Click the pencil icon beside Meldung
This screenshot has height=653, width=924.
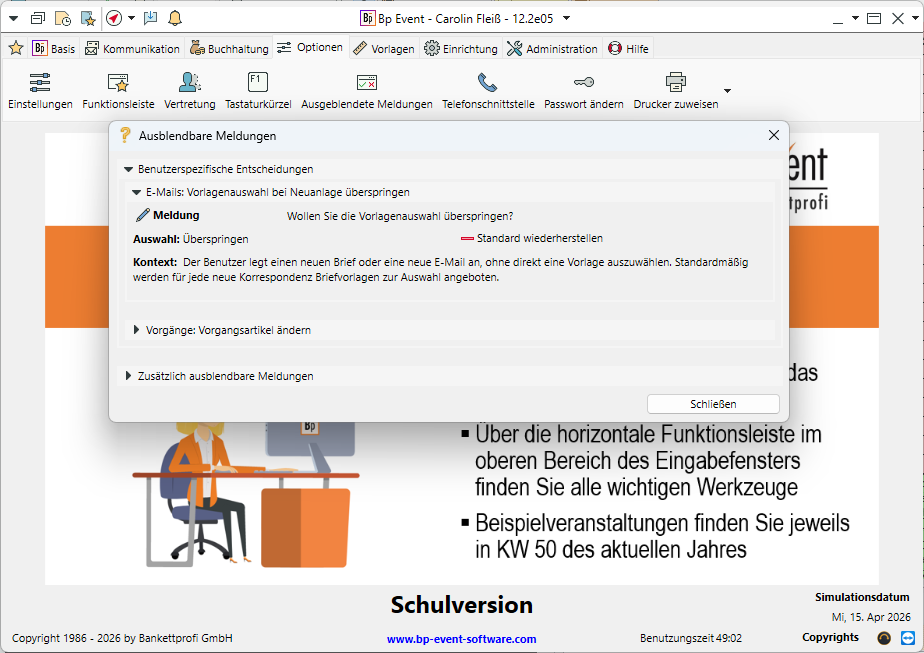(x=142, y=215)
